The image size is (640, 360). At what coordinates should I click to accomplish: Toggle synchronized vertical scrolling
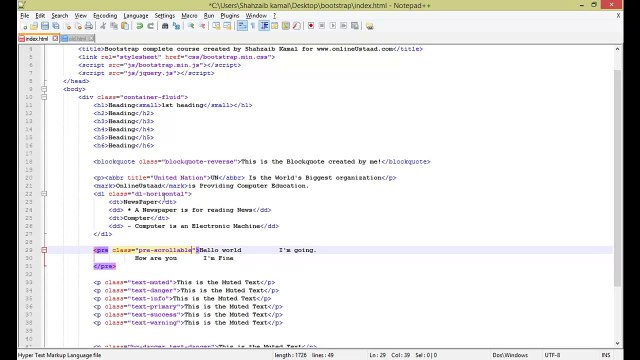tap(216, 26)
